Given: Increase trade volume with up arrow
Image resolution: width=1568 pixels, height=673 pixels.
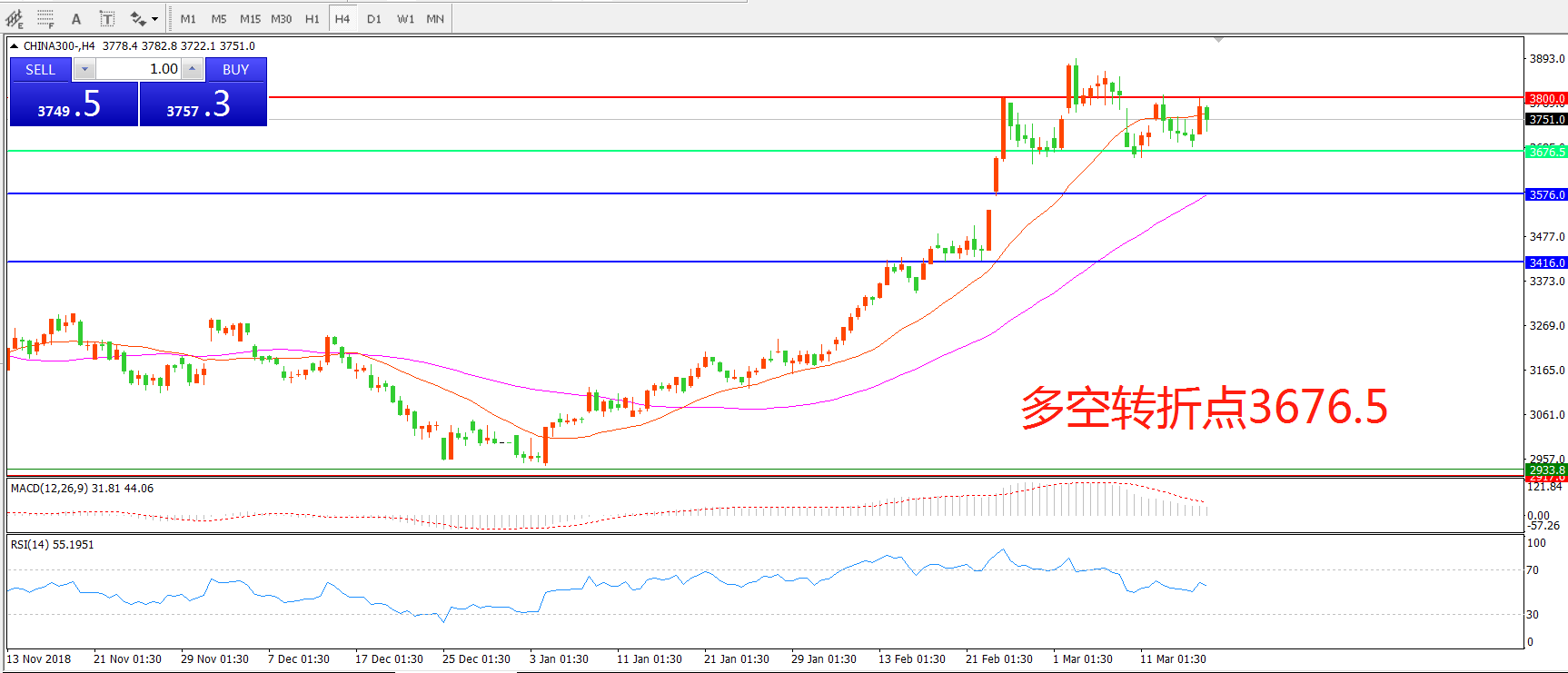Looking at the screenshot, I should click(192, 69).
